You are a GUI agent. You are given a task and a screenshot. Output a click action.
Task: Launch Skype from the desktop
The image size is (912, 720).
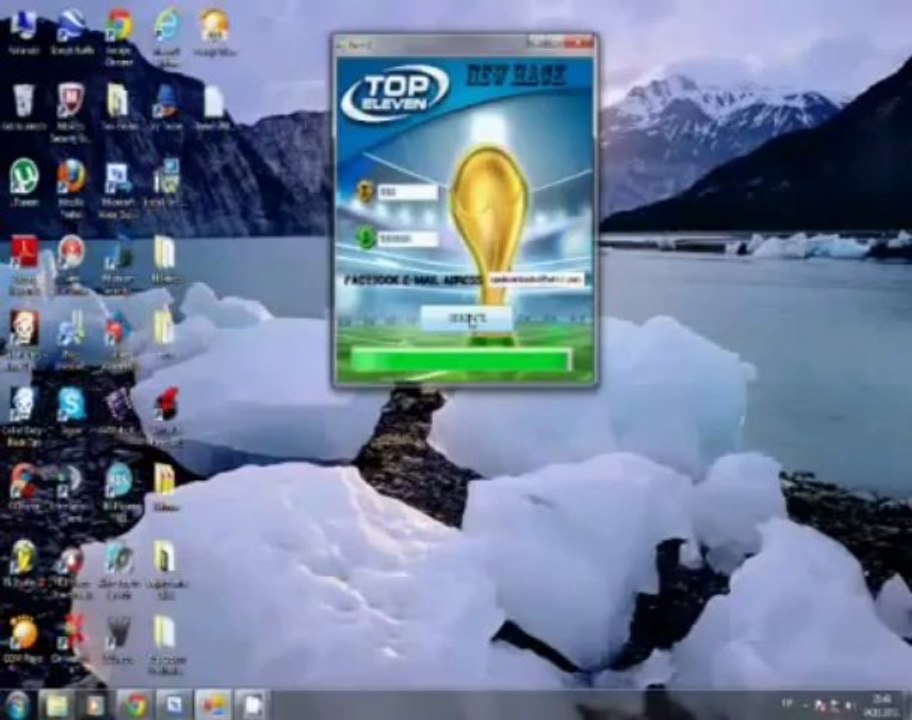pos(71,411)
